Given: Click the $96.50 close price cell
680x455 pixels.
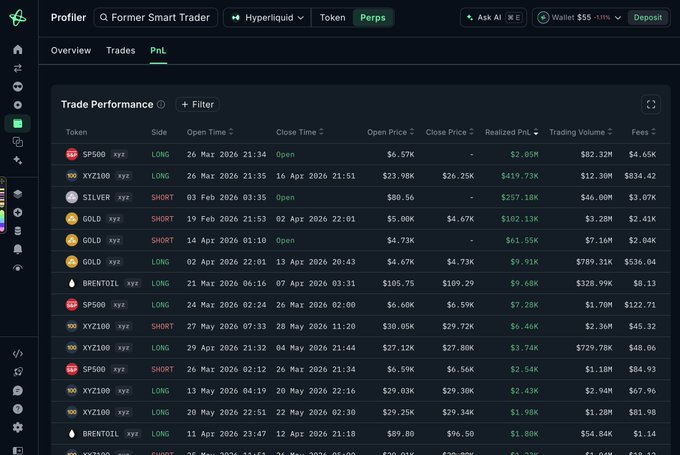Looking at the screenshot, I should coord(460,434).
